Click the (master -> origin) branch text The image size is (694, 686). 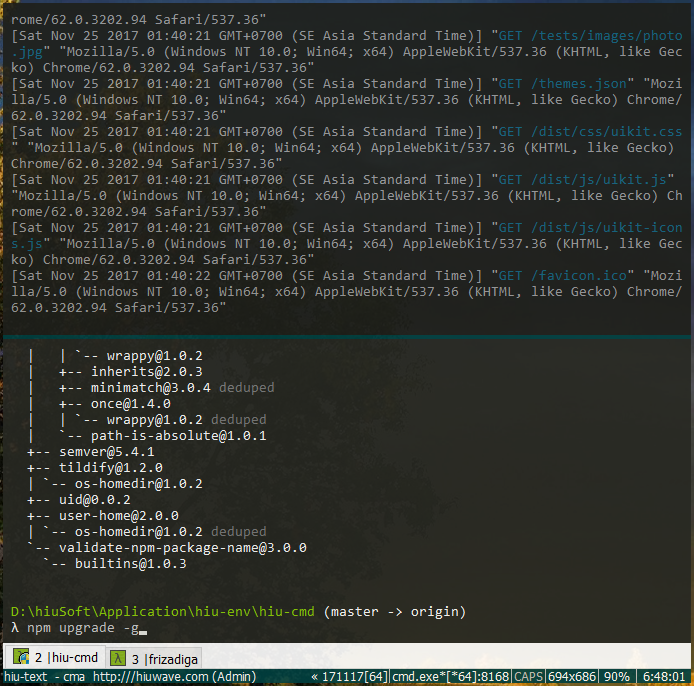pyautogui.click(x=394, y=612)
